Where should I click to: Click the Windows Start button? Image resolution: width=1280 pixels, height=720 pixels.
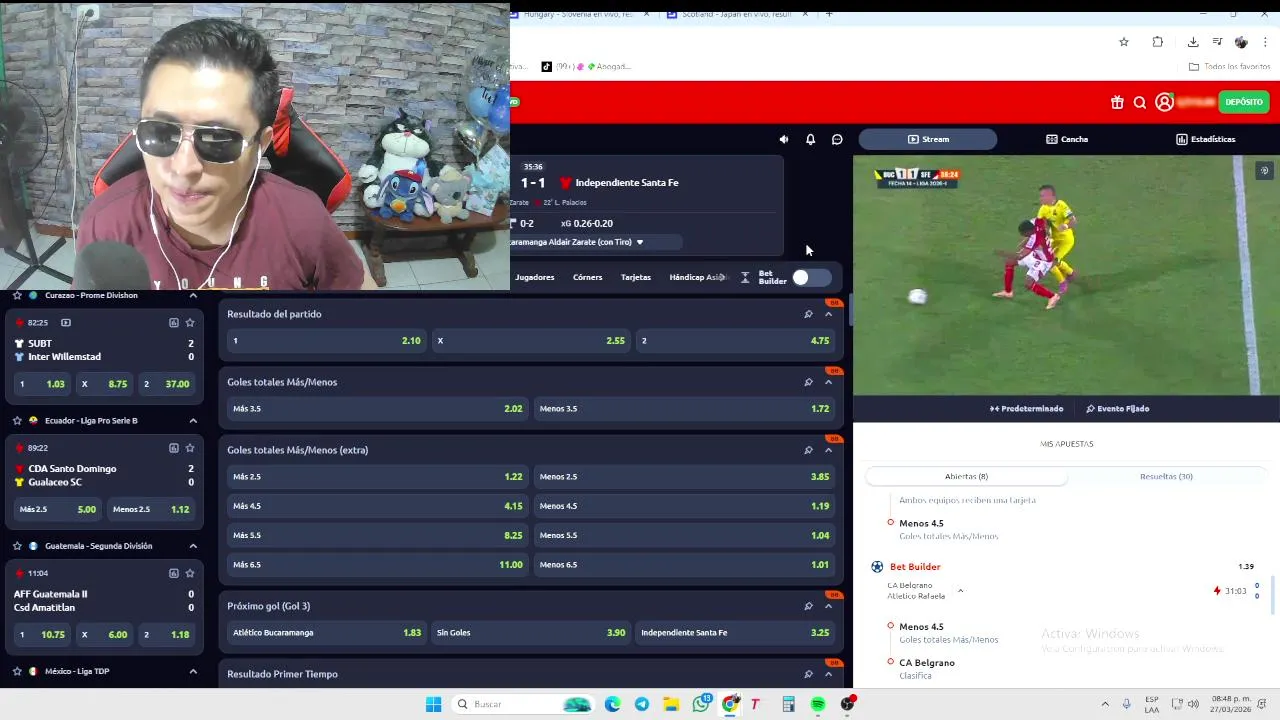433,704
